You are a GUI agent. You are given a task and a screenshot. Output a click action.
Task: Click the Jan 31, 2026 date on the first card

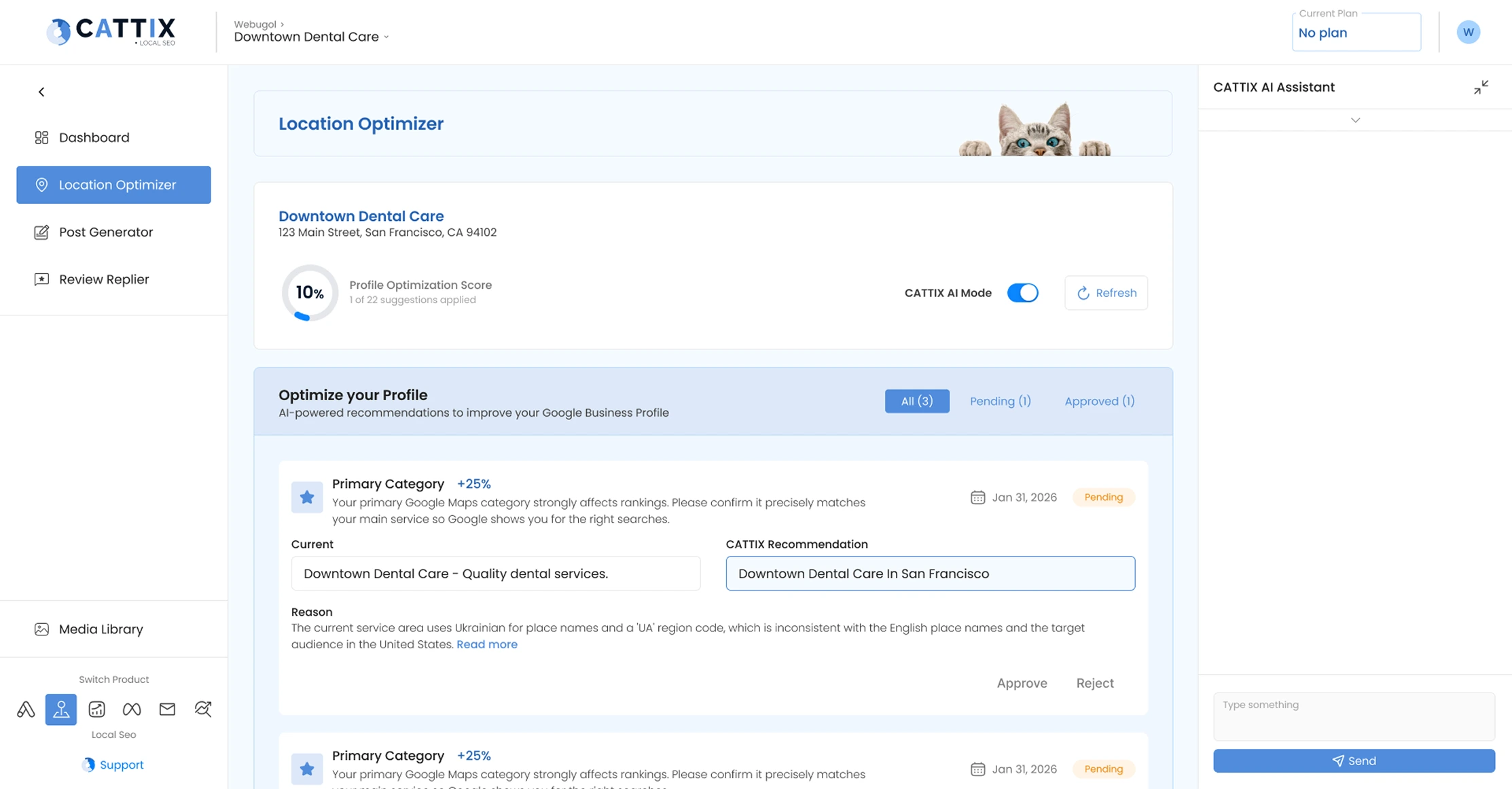point(1024,497)
